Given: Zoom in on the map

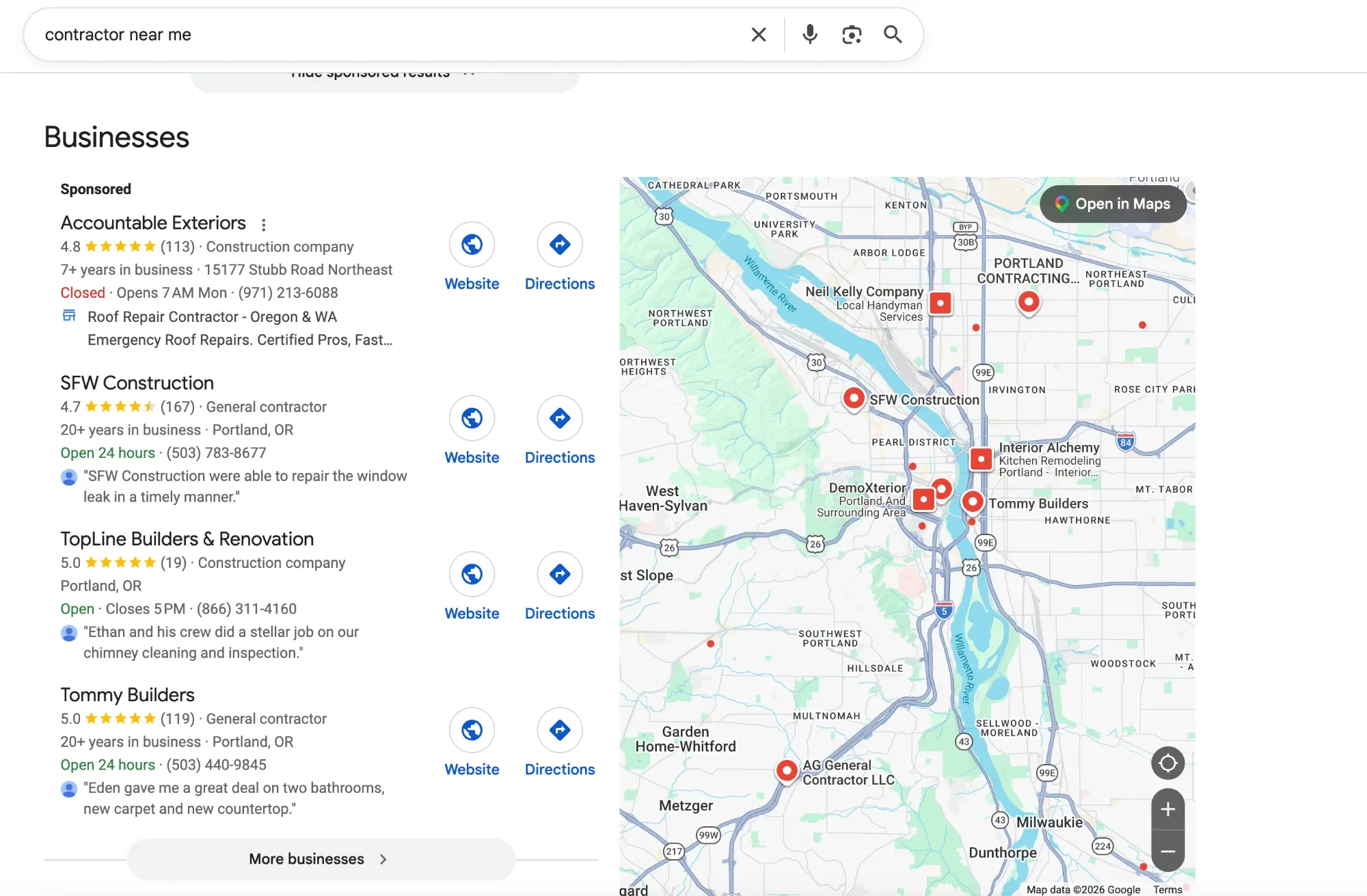Looking at the screenshot, I should pos(1168,809).
